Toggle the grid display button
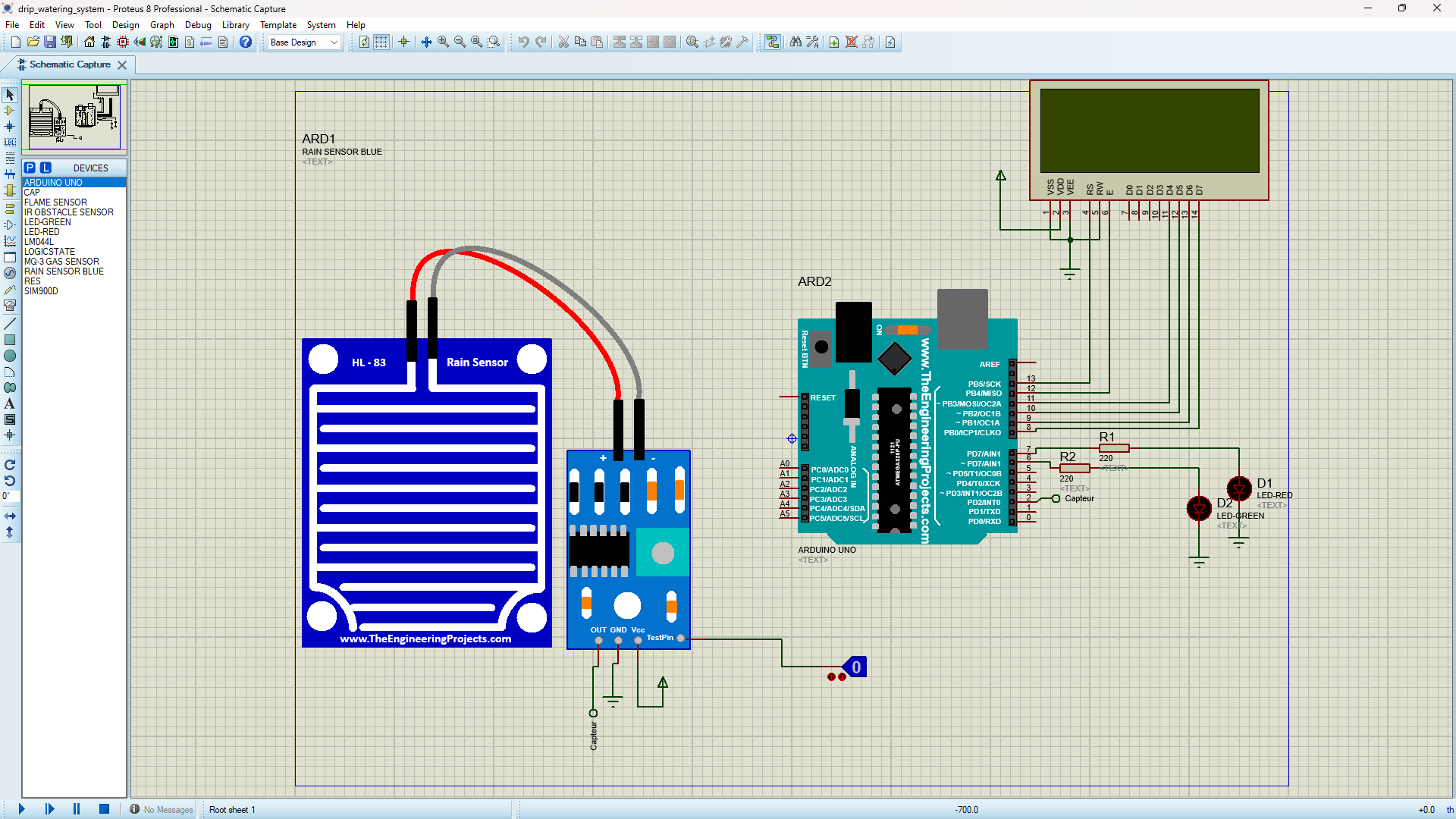The height and width of the screenshot is (819, 1456). click(x=381, y=42)
